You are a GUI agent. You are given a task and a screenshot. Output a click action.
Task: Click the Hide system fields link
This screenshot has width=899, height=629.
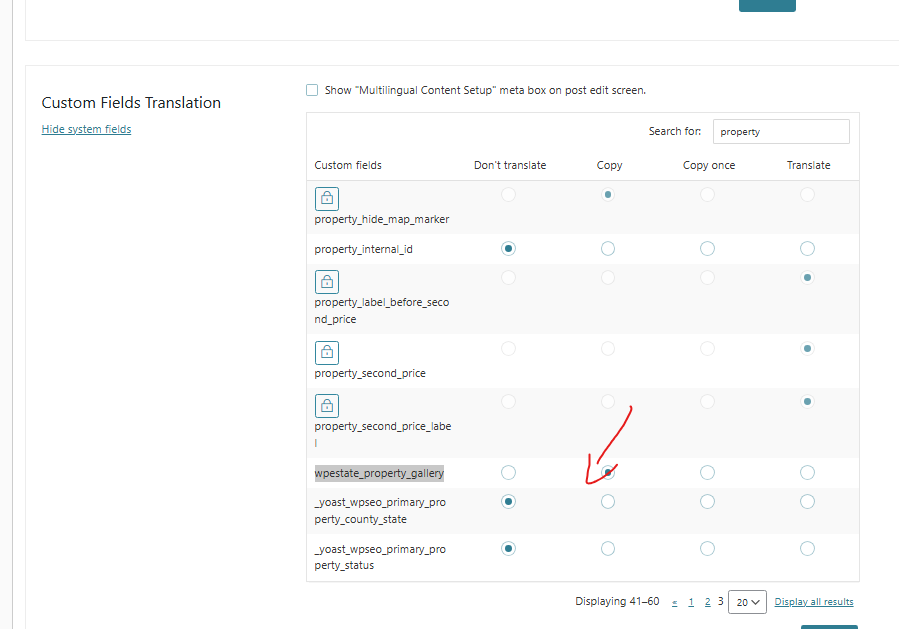87,129
